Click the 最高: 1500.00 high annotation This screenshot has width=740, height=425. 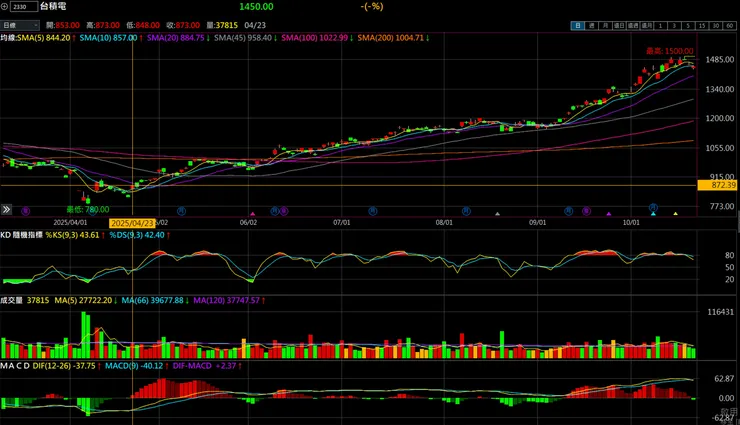tap(670, 51)
